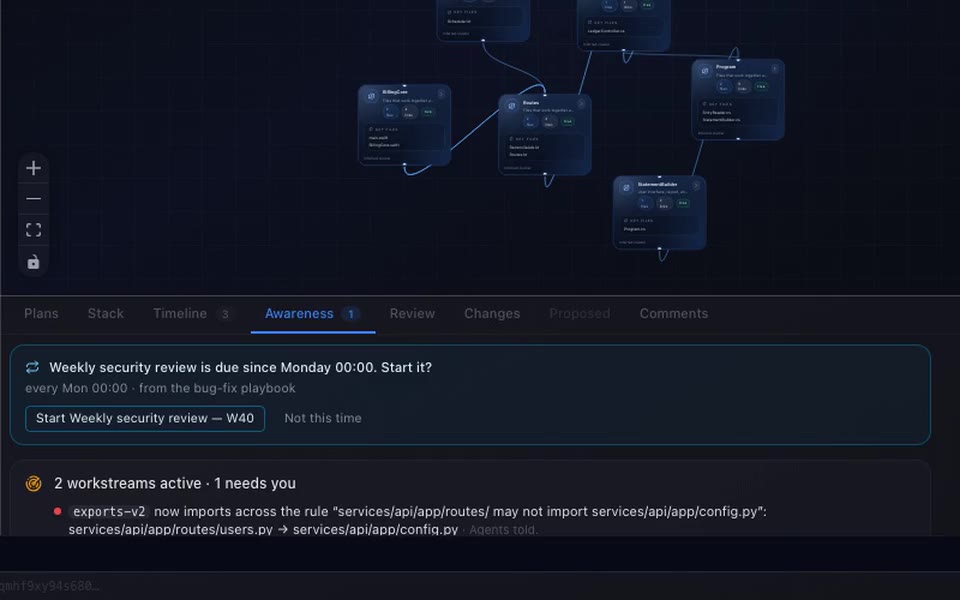Click the green badge on Routes node
Viewport: 960px width, 600px height.
pos(568,121)
